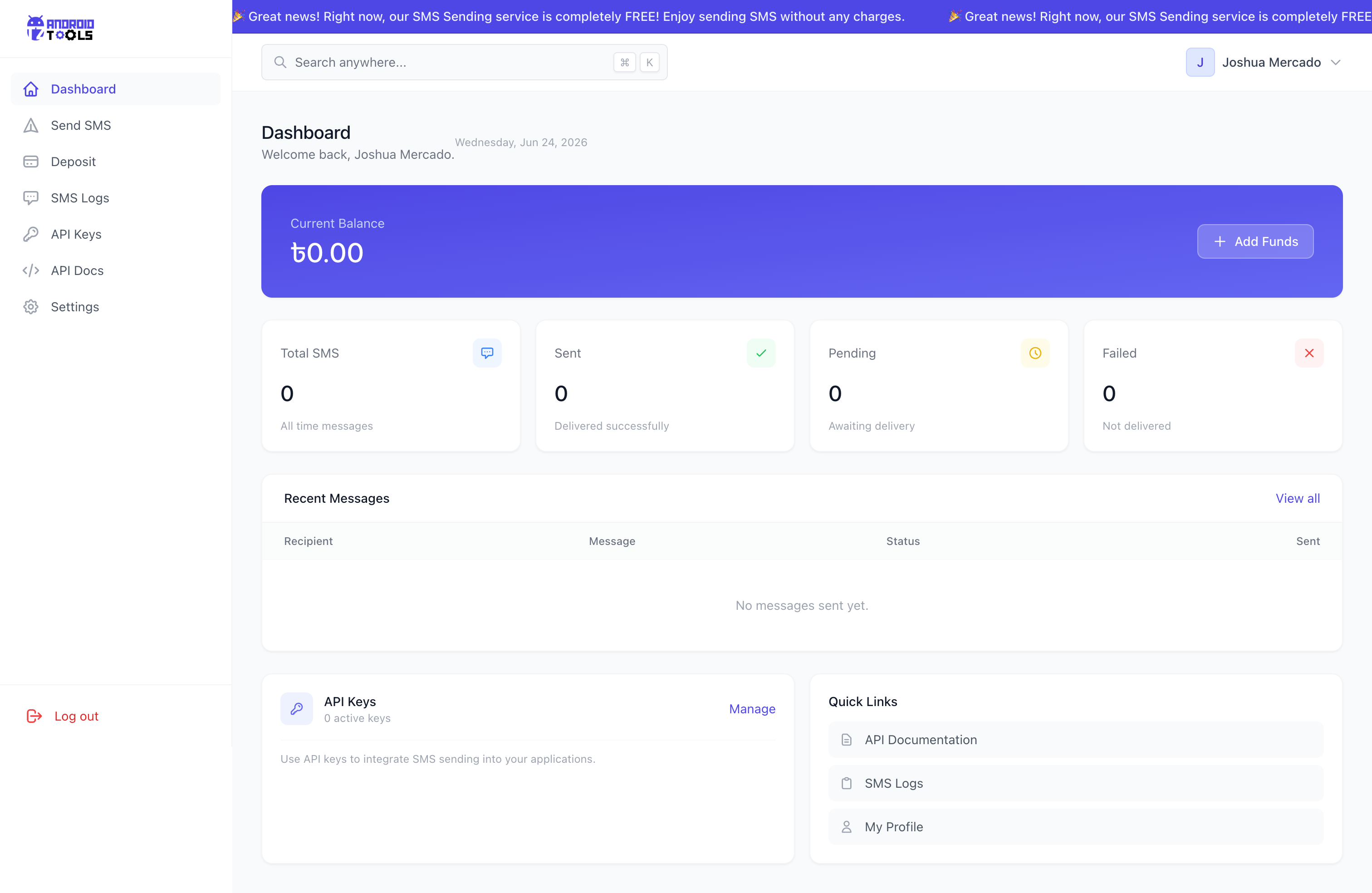
Task: Open Settings in the sidebar
Action: click(116, 307)
